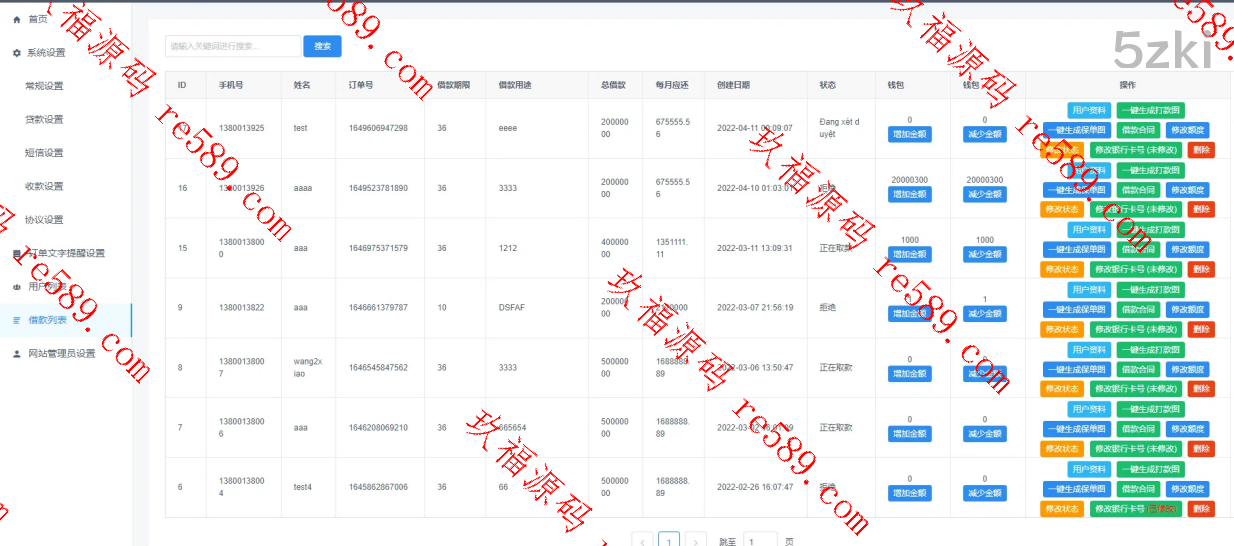1234x546 pixels.
Task: Click the list icon beside 借款列表
Action: [x=16, y=320]
